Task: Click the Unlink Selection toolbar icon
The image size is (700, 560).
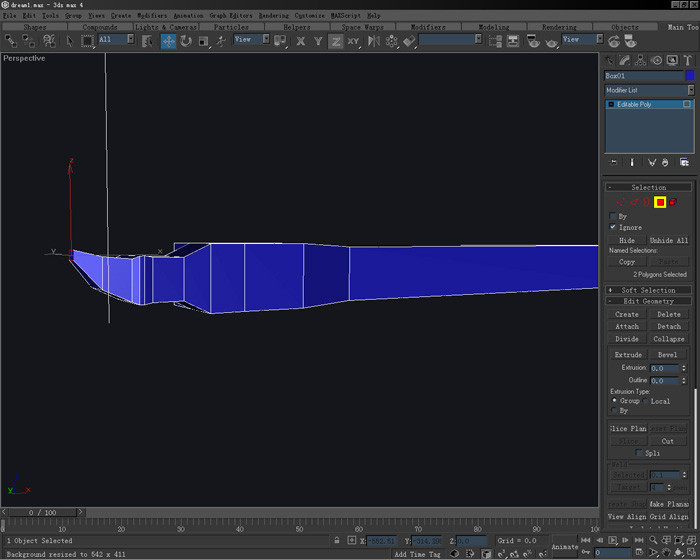Action: 29,41
